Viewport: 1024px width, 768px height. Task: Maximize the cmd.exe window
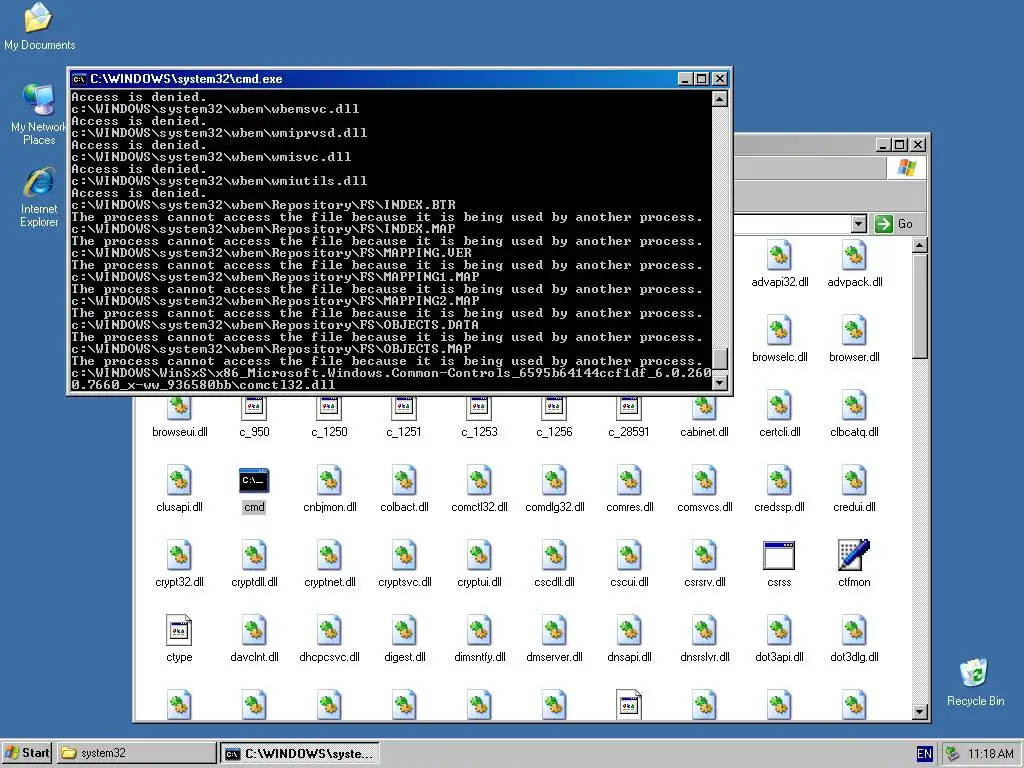point(702,79)
